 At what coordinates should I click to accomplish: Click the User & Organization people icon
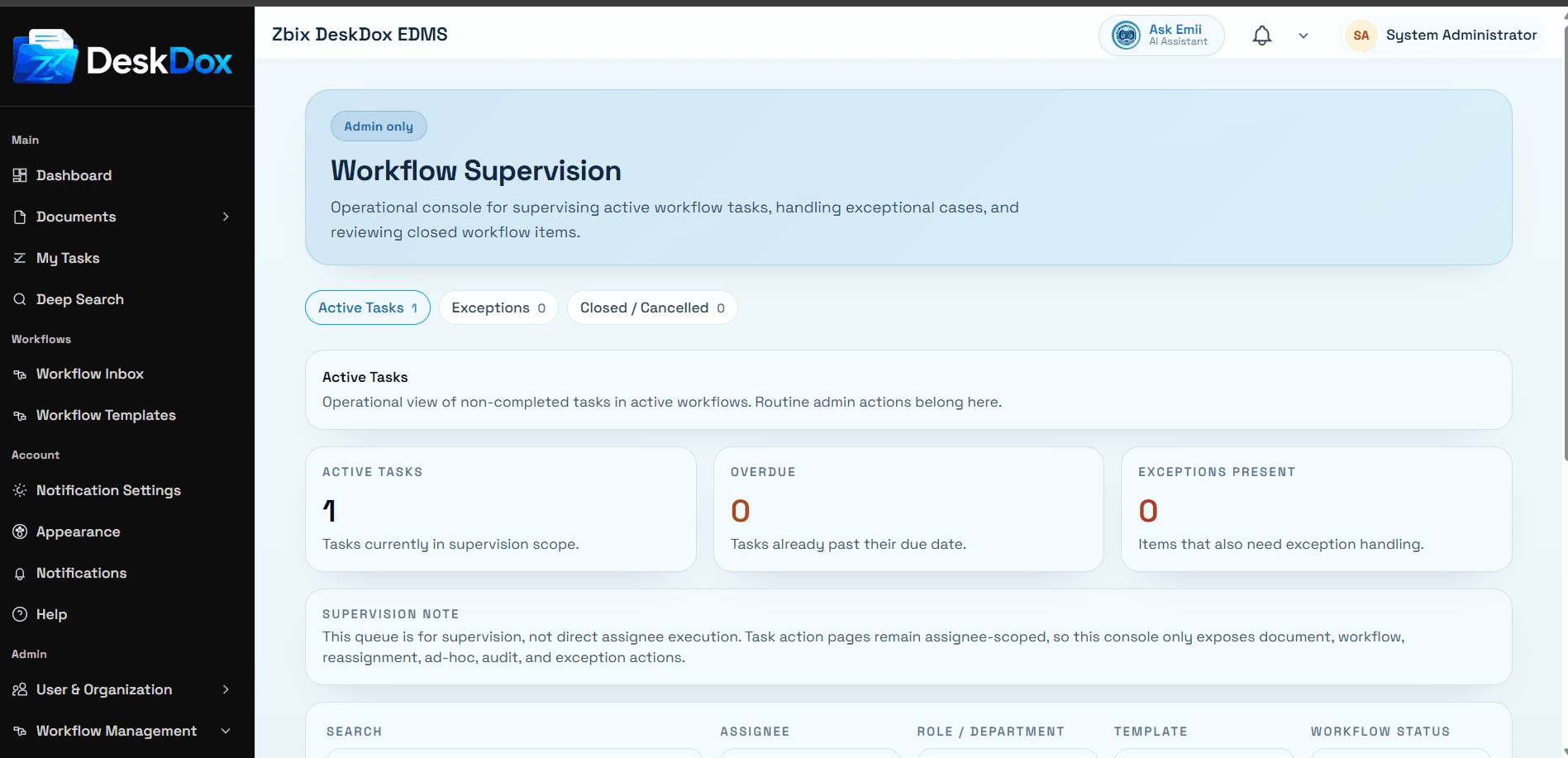20,689
